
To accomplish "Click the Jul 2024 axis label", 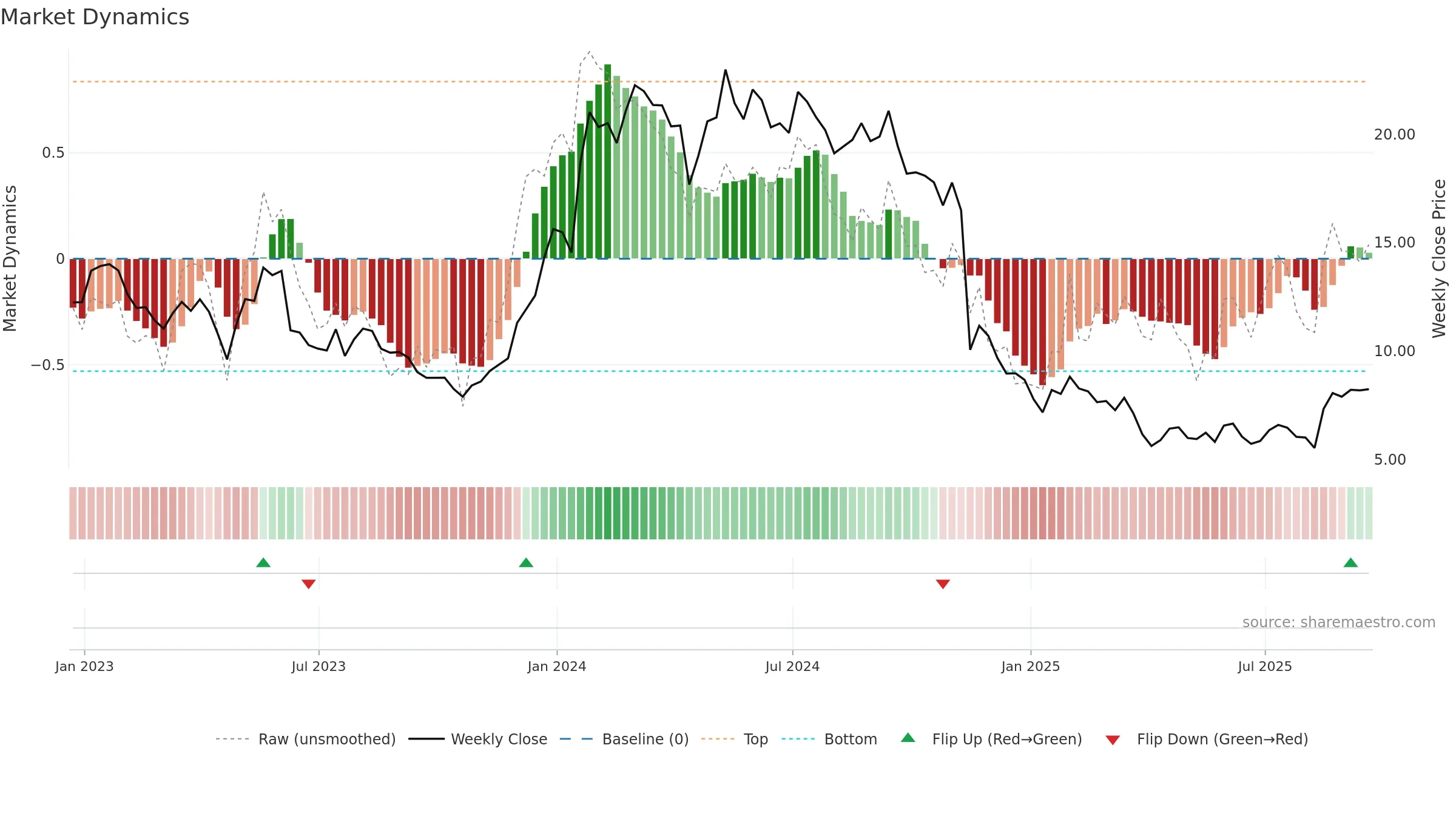I will pos(792,666).
